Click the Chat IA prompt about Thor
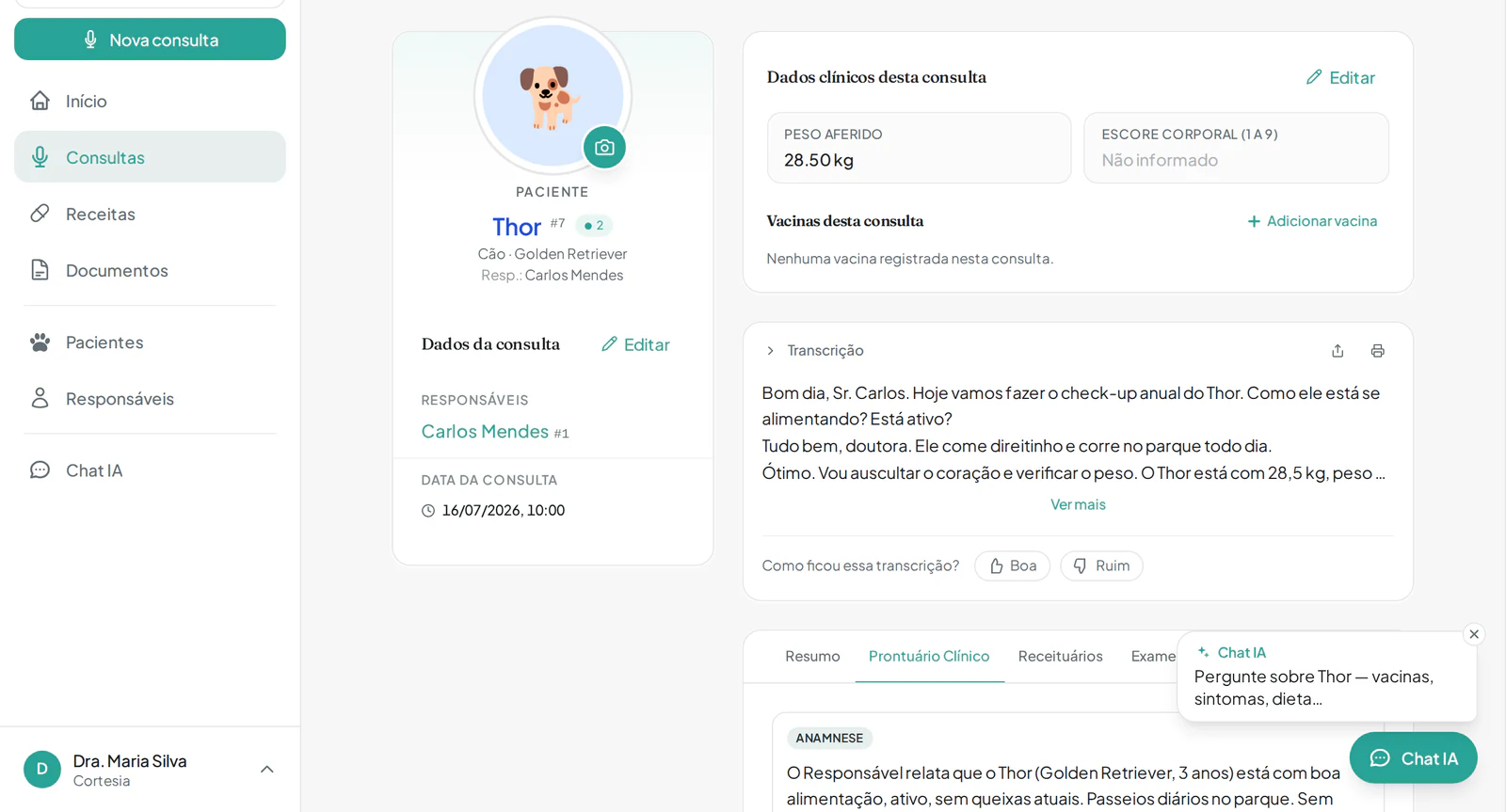1506x812 pixels. click(1315, 688)
